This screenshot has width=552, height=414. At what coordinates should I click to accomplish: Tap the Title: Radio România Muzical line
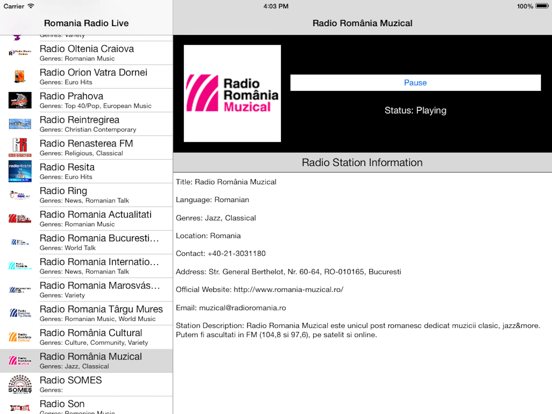pyautogui.click(x=226, y=182)
